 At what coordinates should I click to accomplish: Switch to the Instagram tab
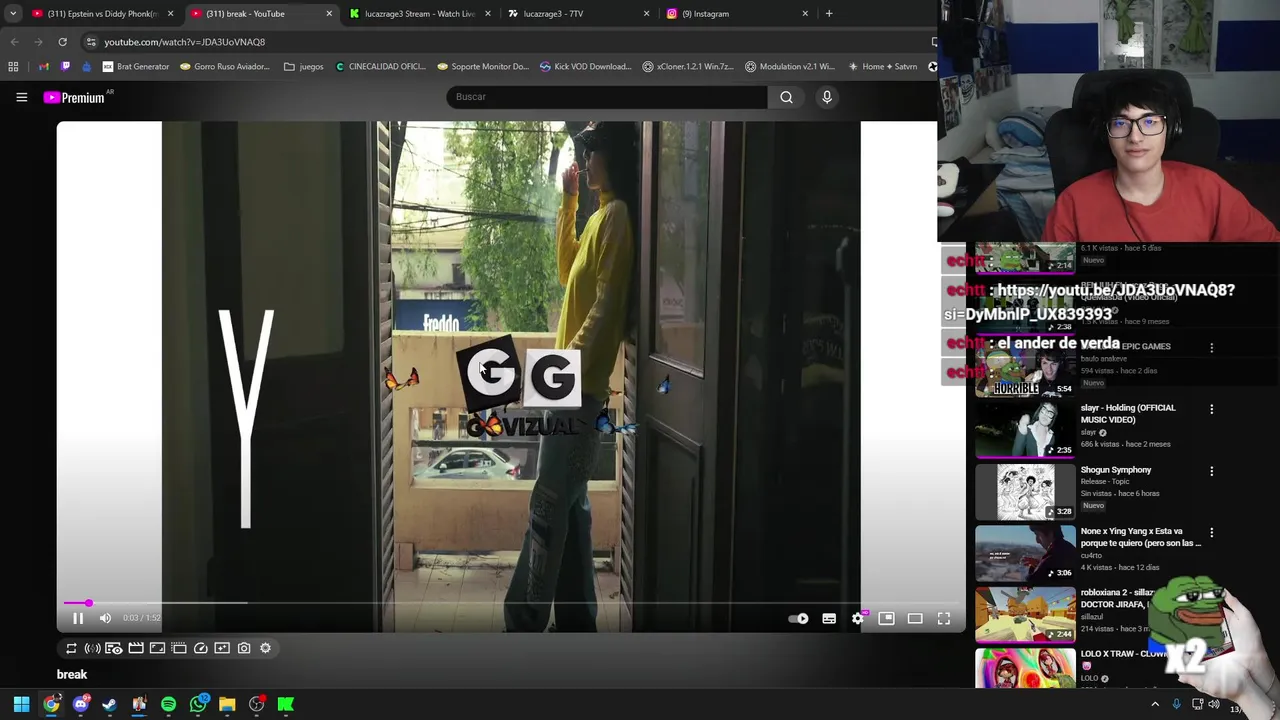click(737, 14)
